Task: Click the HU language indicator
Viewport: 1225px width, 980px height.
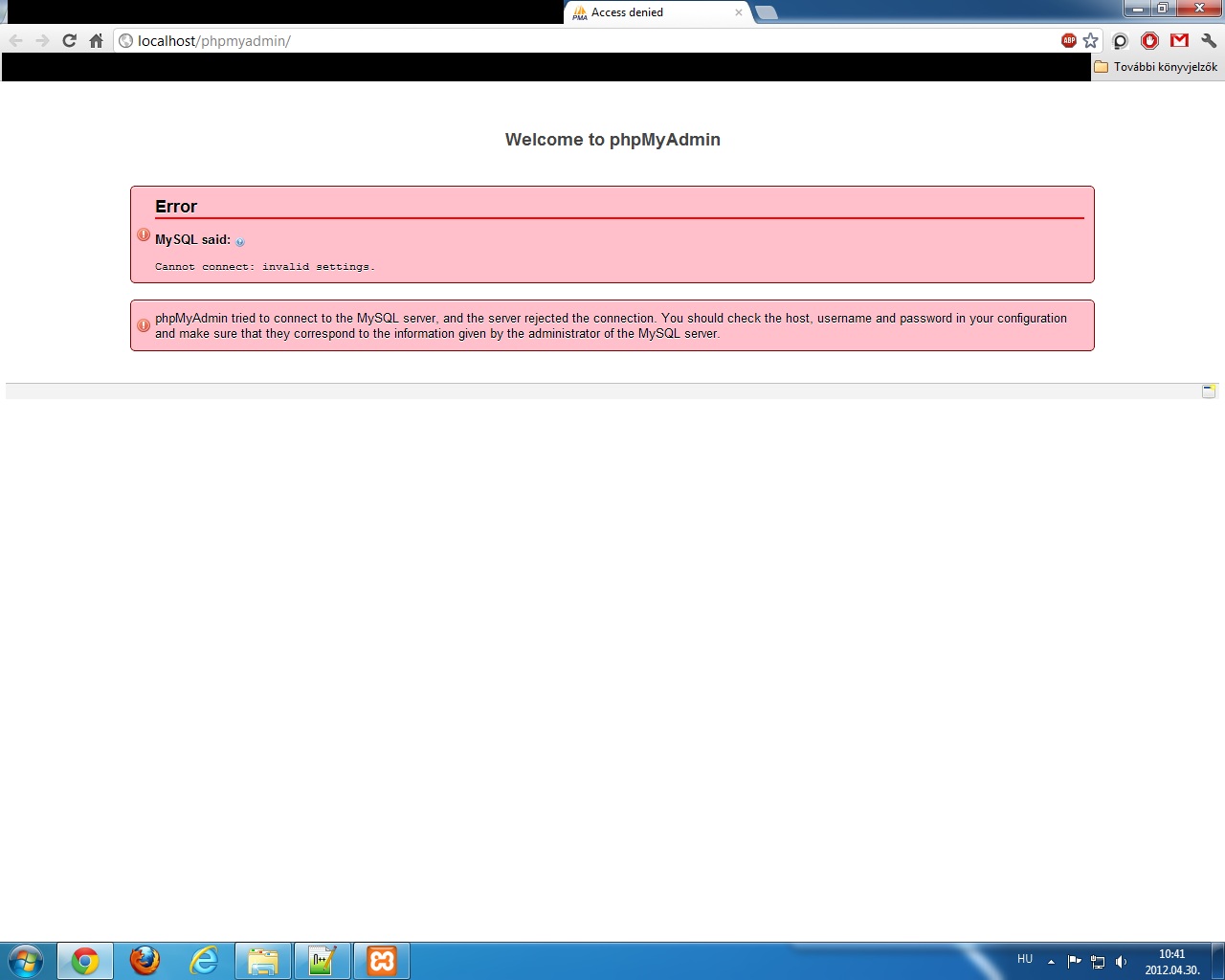Action: pyautogui.click(x=1025, y=959)
